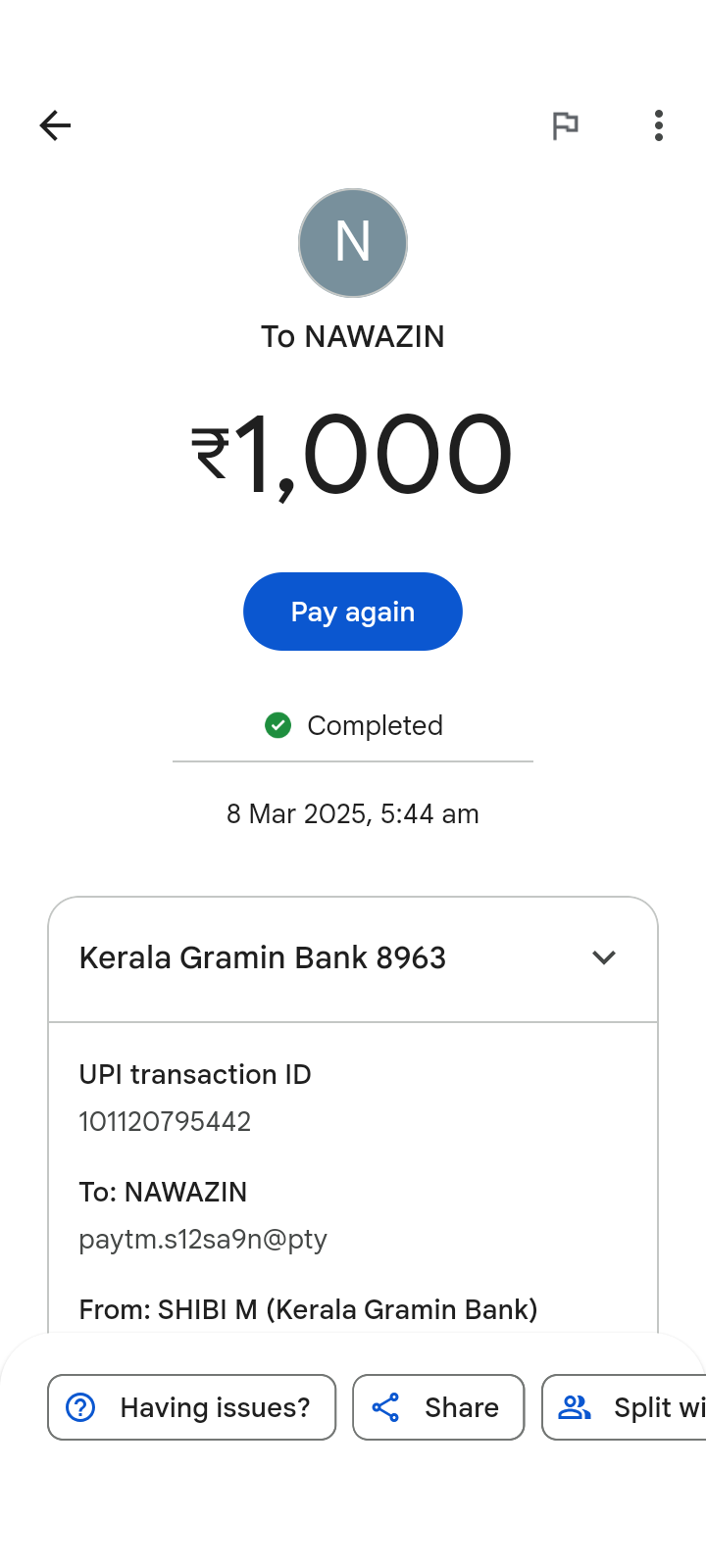Open the three-dot more options menu
Screen dimensions: 706x1568
tap(659, 125)
